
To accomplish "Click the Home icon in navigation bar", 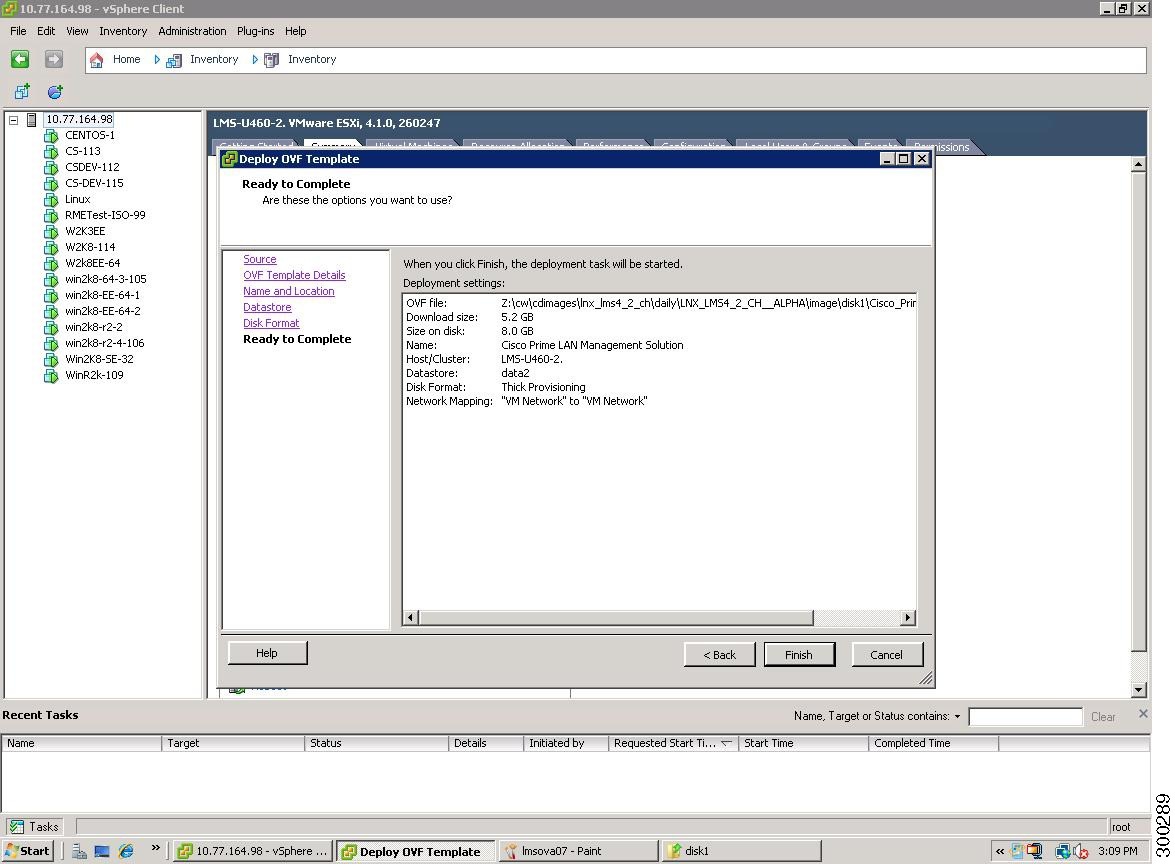I will click(x=97, y=60).
